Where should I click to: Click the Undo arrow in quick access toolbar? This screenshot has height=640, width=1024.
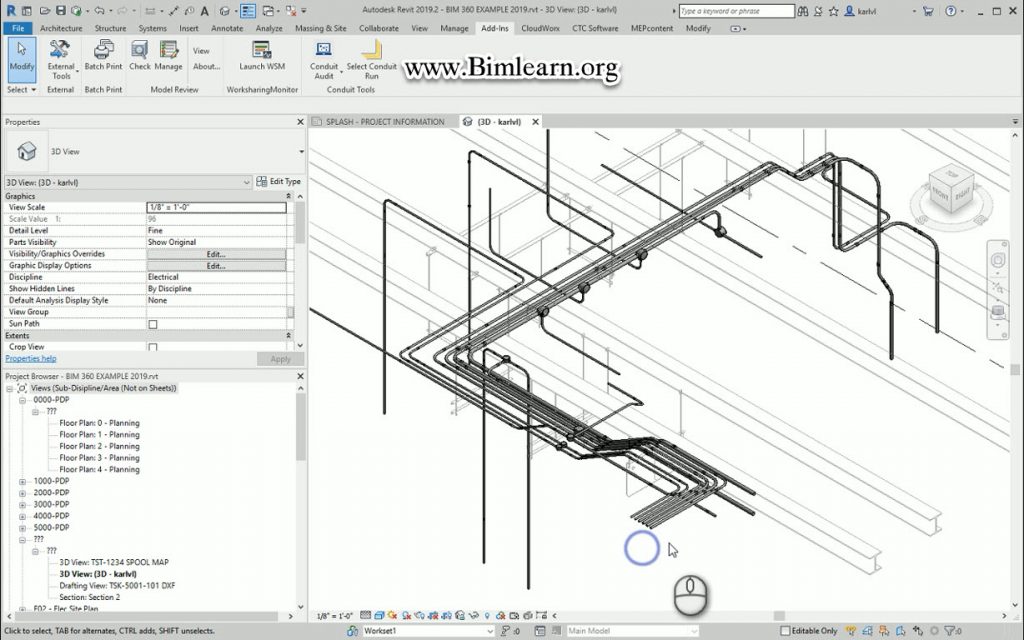click(99, 11)
